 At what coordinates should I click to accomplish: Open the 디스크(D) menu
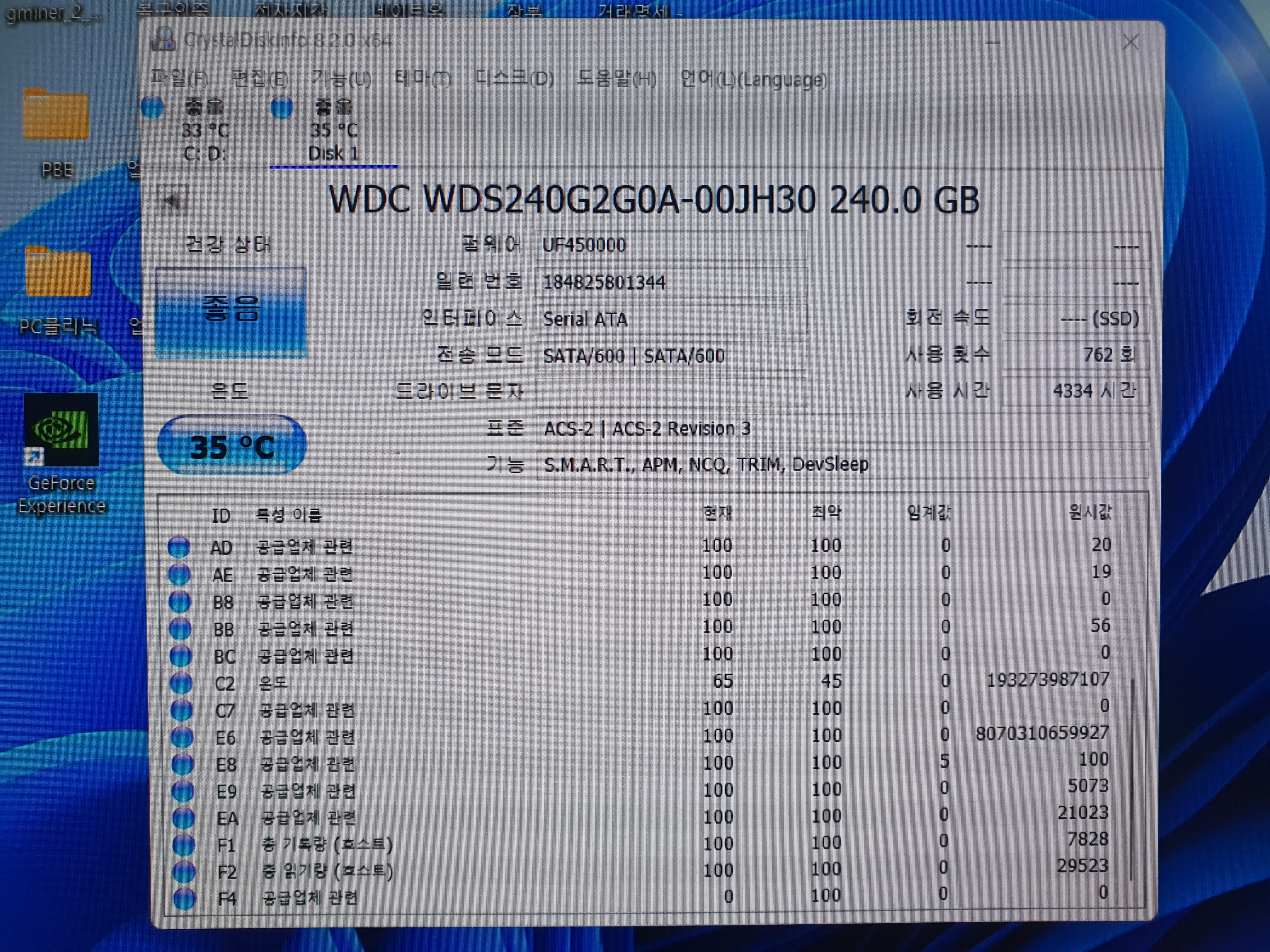[x=514, y=78]
